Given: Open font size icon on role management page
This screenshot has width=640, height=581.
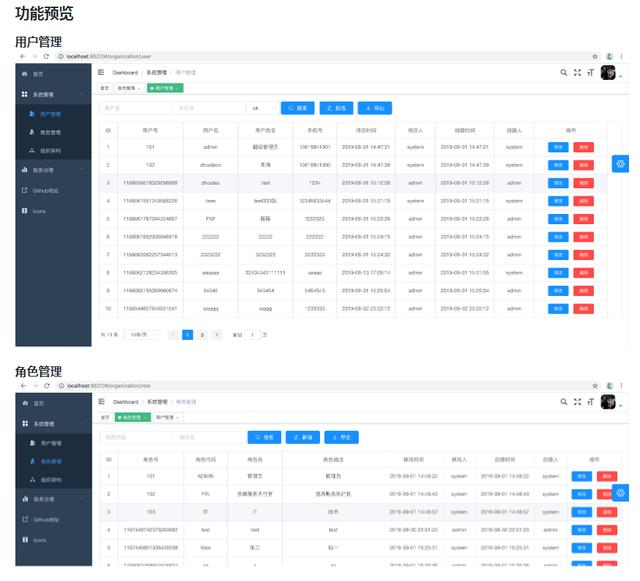Looking at the screenshot, I should click(590, 402).
